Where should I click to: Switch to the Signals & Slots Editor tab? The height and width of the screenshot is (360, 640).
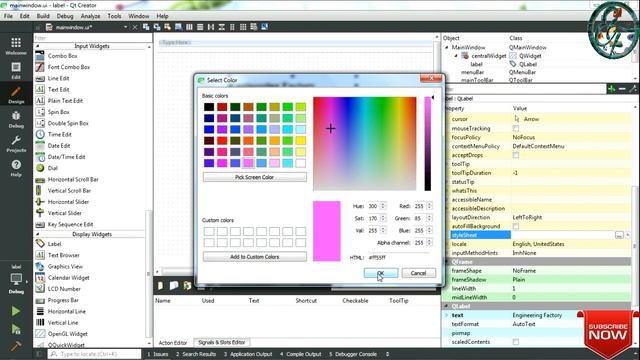coord(222,342)
